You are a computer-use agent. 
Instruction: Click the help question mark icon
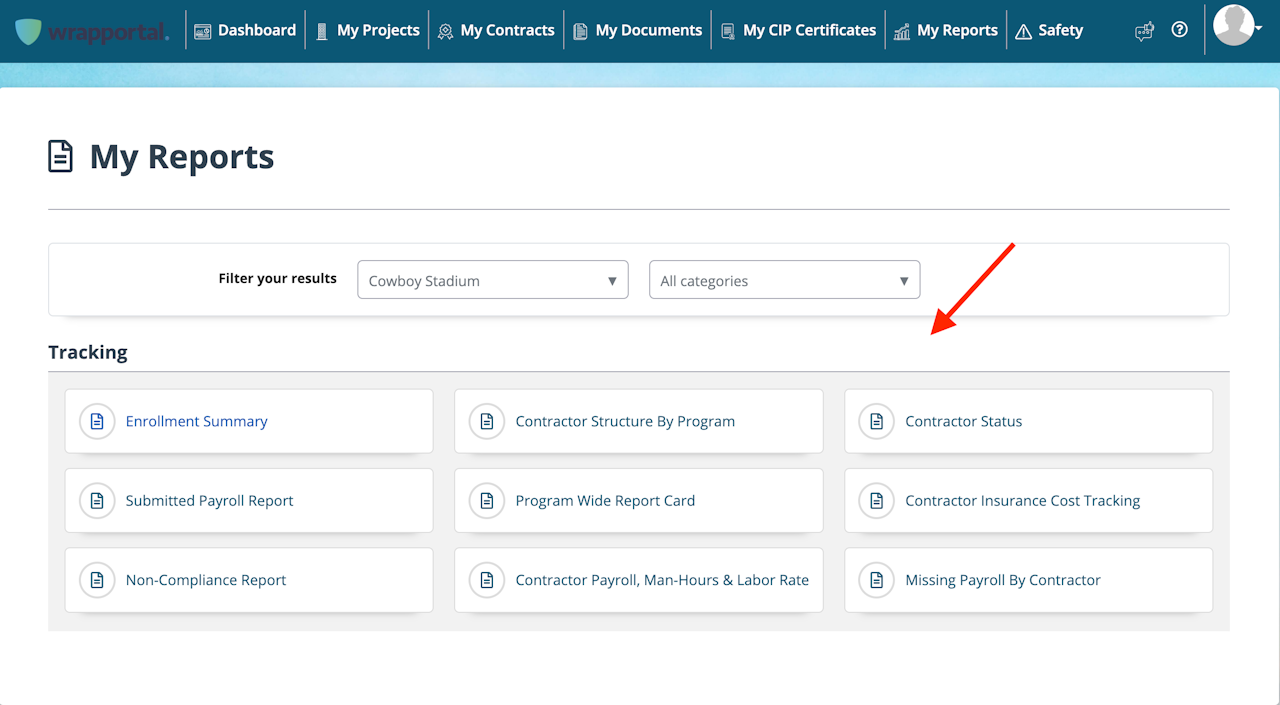(1180, 30)
